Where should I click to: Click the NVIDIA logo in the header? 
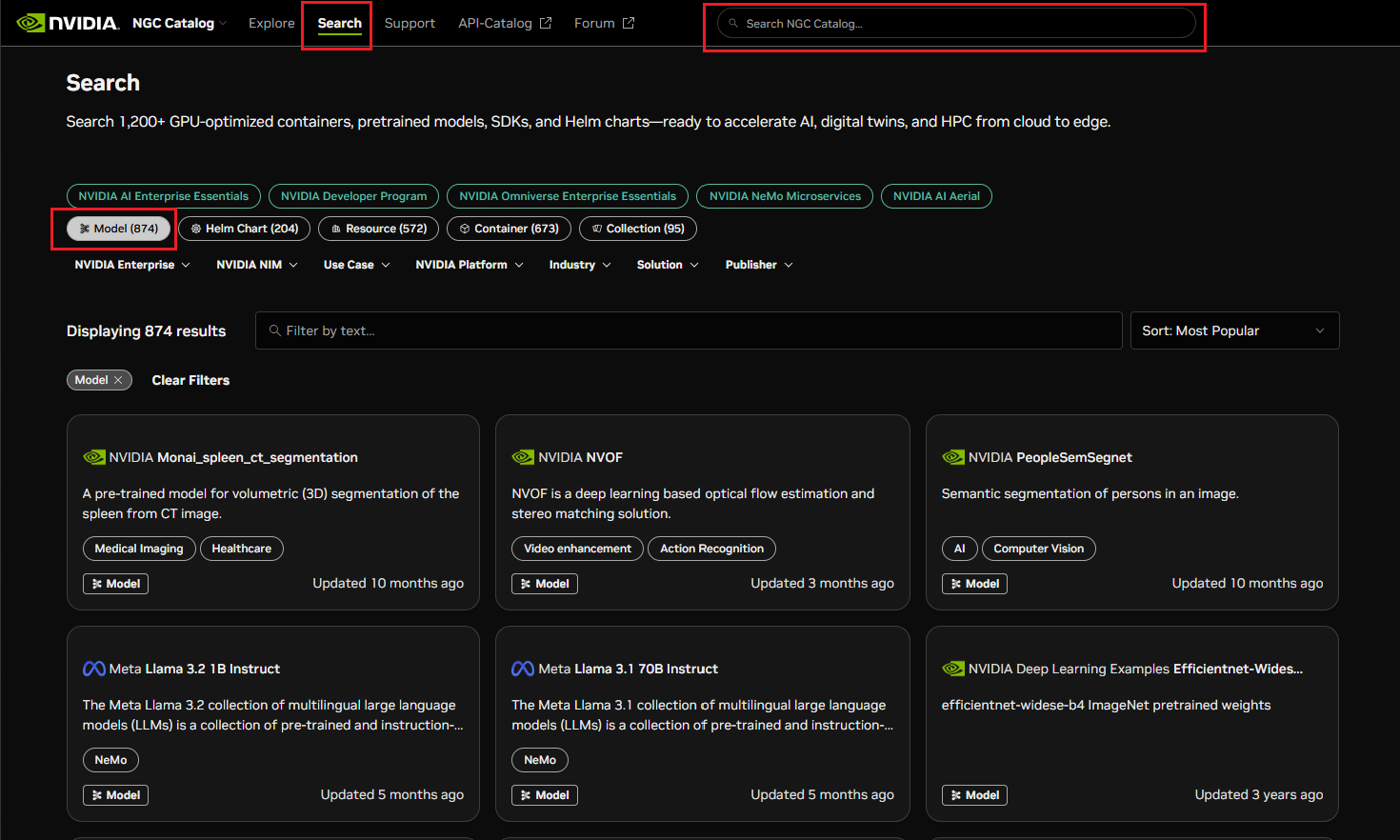pyautogui.click(x=68, y=23)
